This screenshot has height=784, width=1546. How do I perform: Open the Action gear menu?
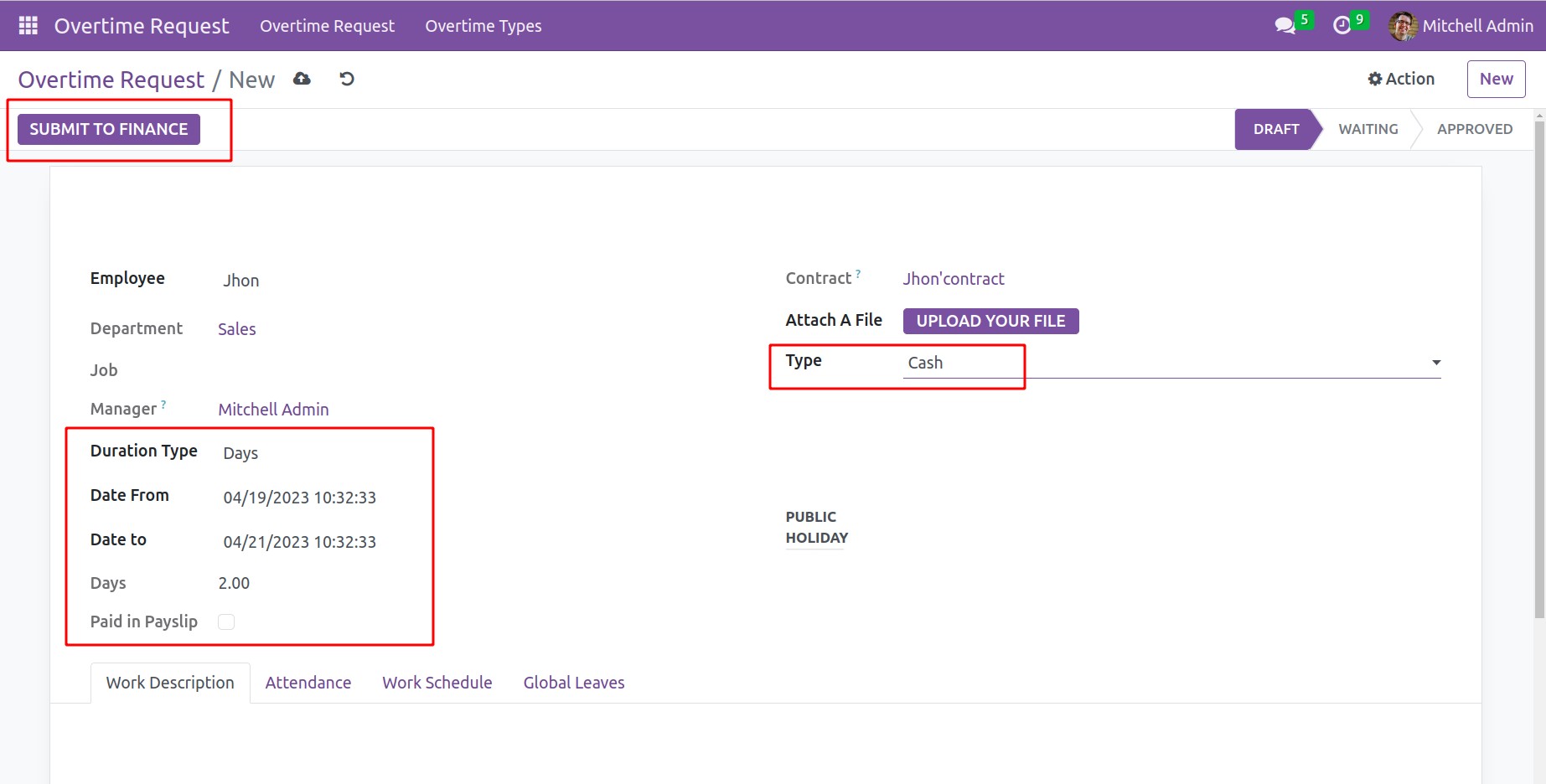1401,79
